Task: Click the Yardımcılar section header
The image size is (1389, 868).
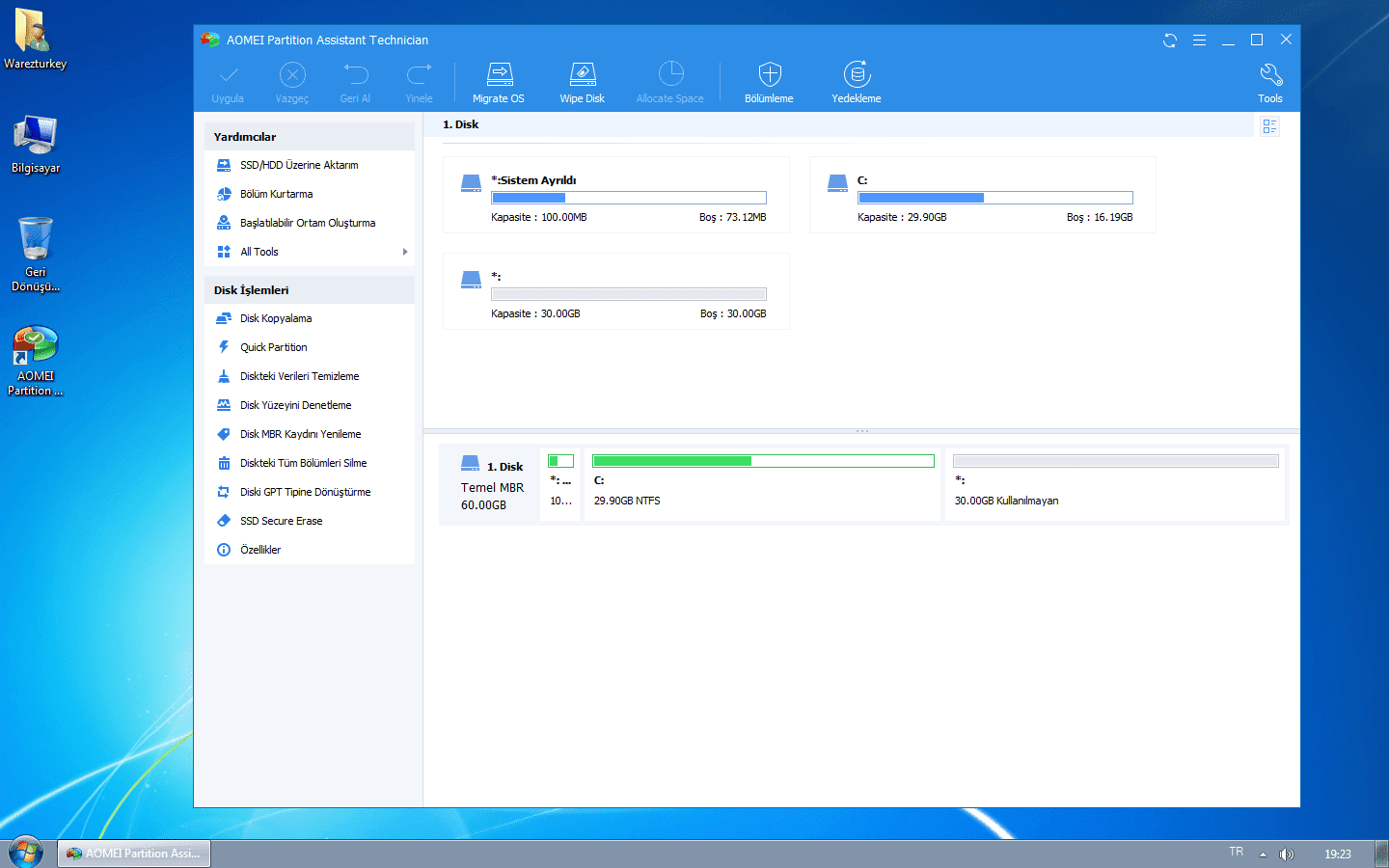Action: pyautogui.click(x=310, y=137)
